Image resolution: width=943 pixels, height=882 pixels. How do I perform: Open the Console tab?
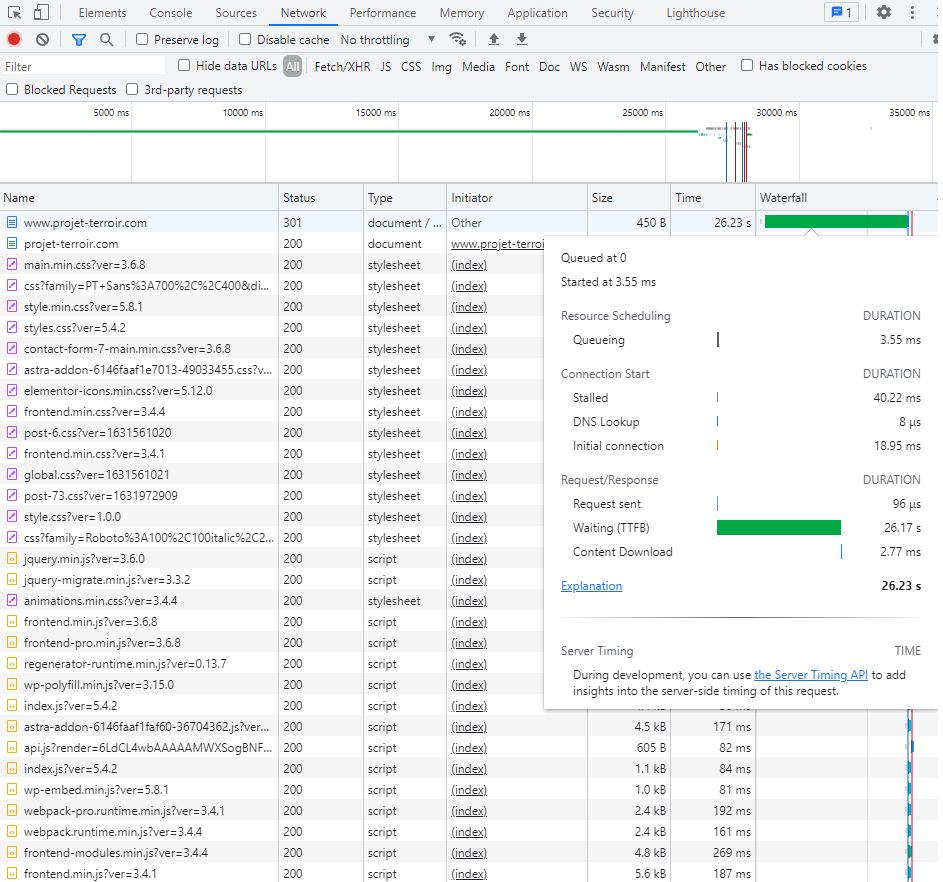(x=171, y=13)
